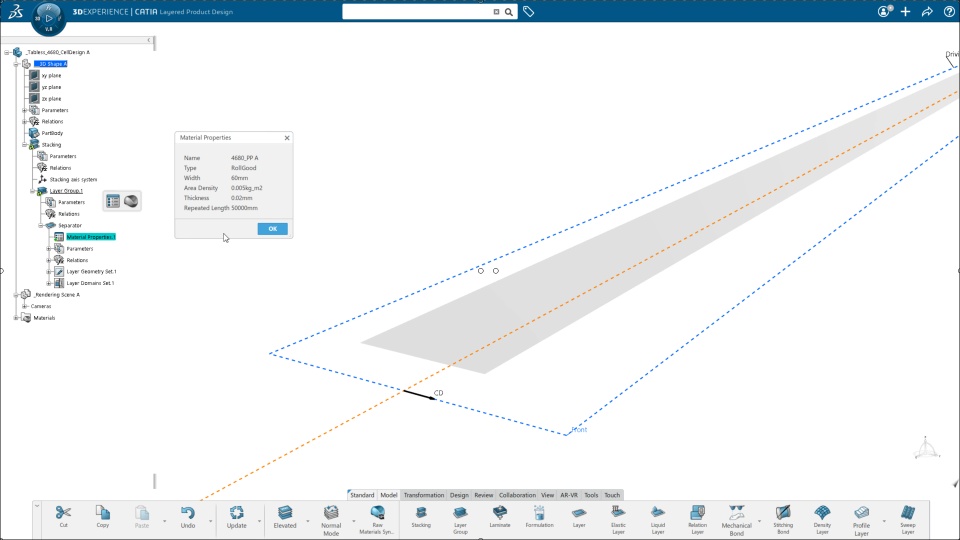This screenshot has height=540, width=960.
Task: Select the PartBody tree item
Action: click(52, 133)
